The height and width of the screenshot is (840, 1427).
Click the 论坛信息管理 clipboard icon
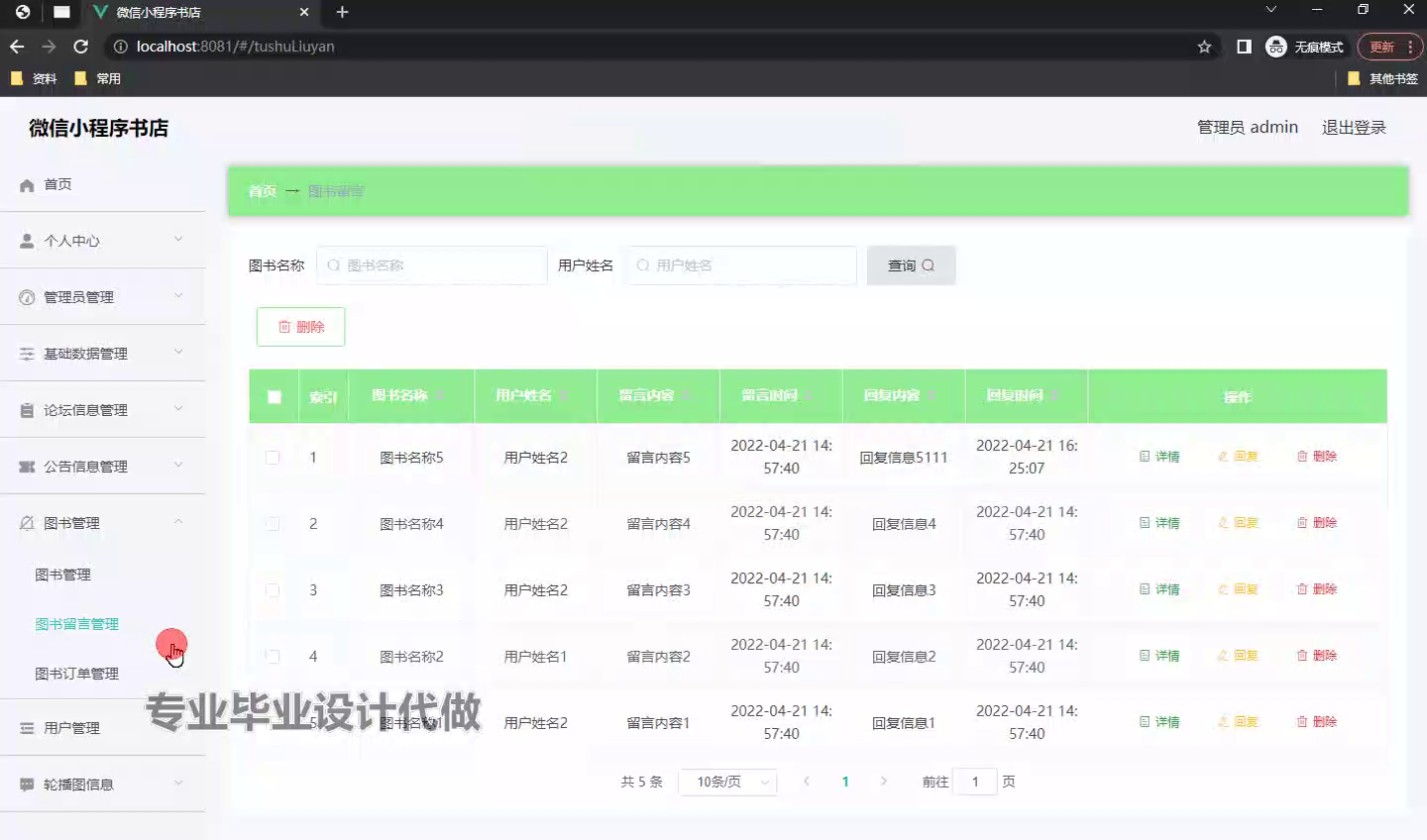[27, 410]
